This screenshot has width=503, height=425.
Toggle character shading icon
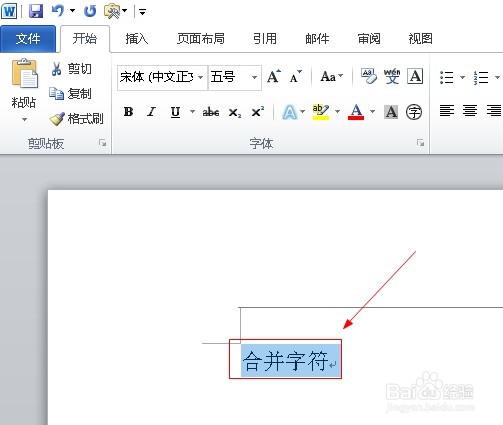coord(391,112)
